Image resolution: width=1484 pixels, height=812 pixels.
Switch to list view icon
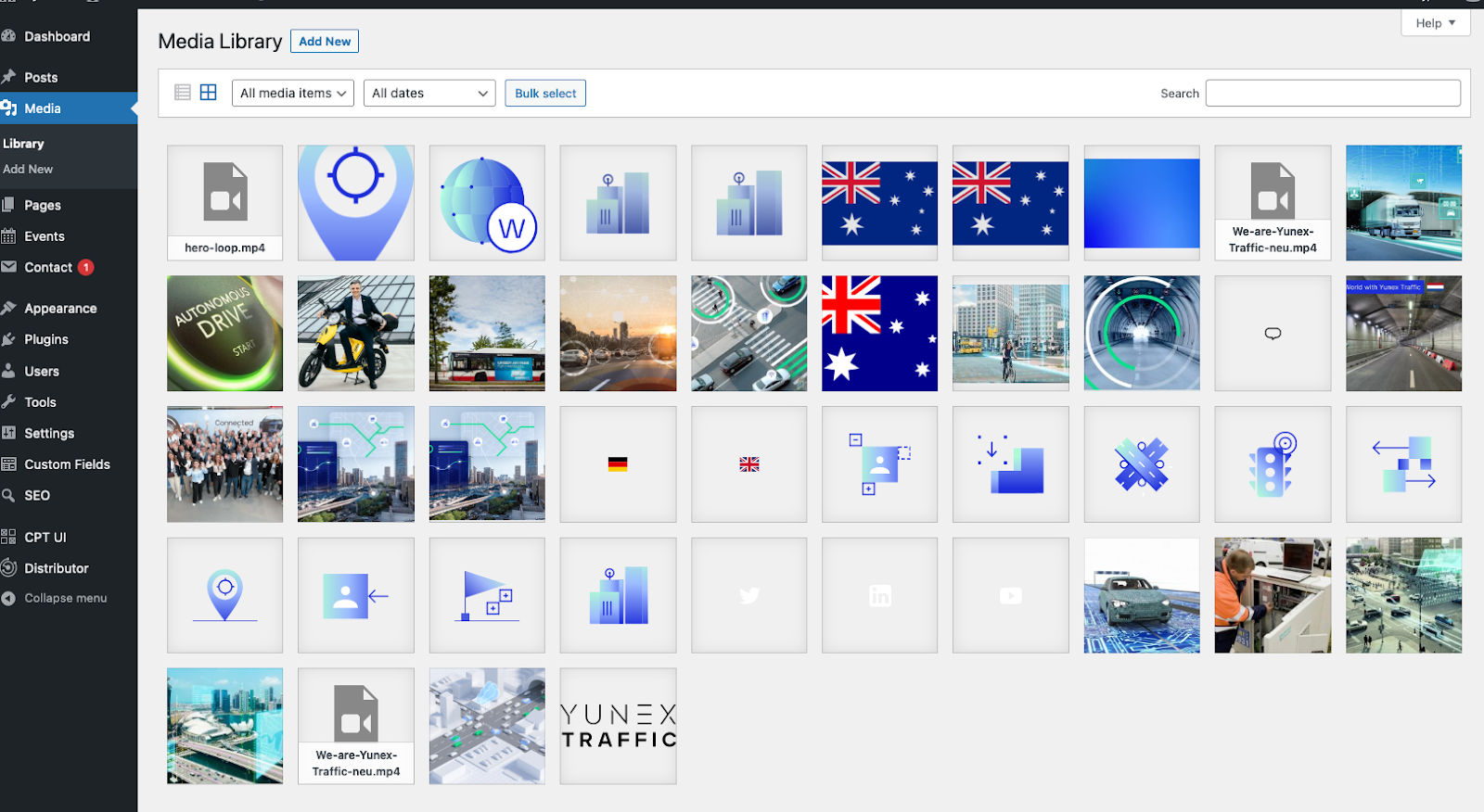[183, 93]
